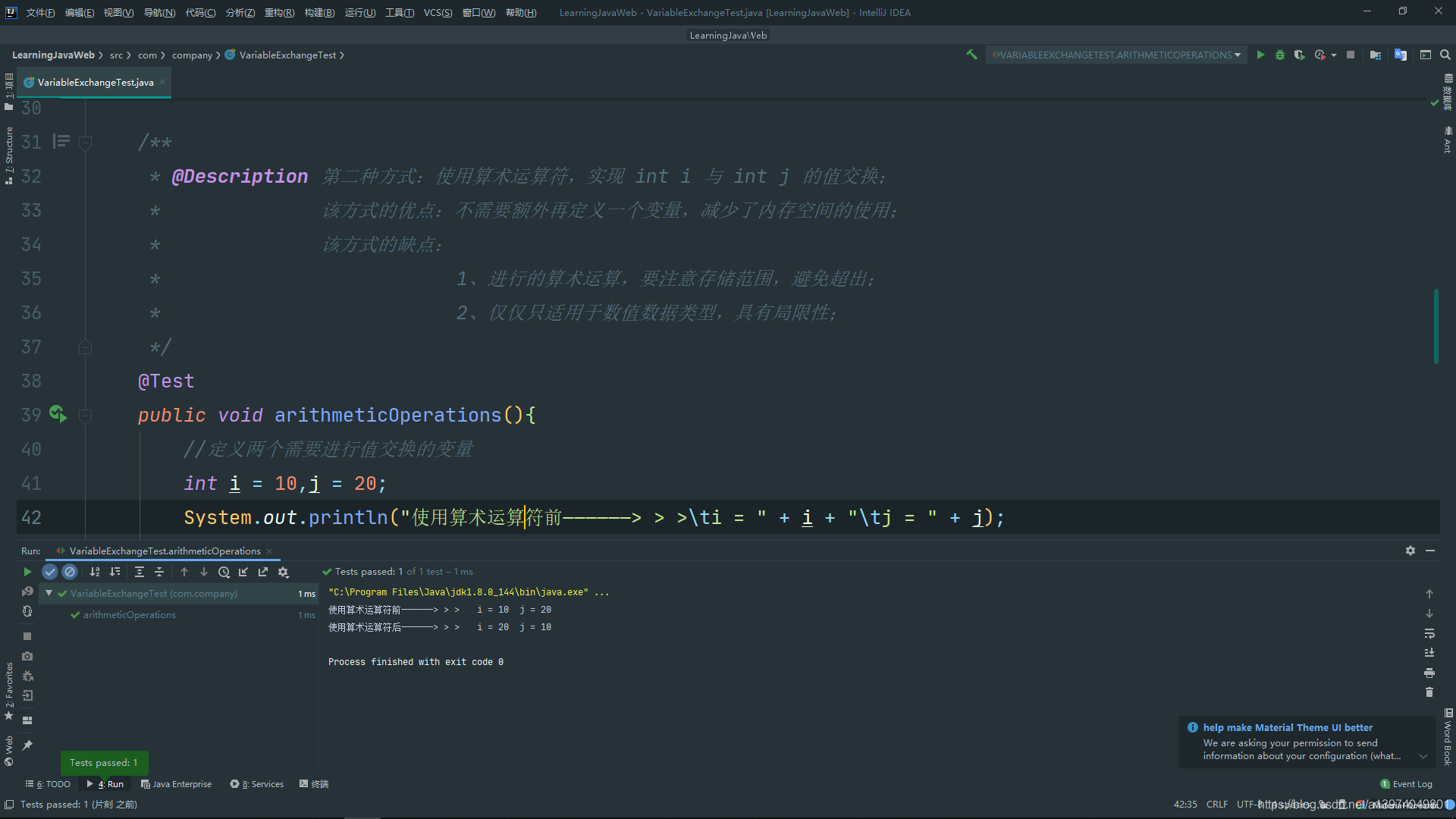Screen dimensions: 1456x819
Task: Close the VariableExchangeTest.java editor tab
Action: point(162,82)
